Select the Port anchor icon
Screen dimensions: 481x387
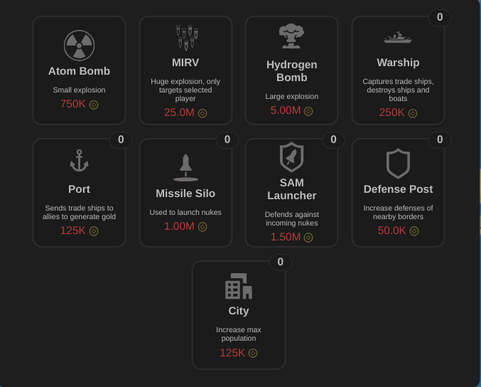coord(79,161)
